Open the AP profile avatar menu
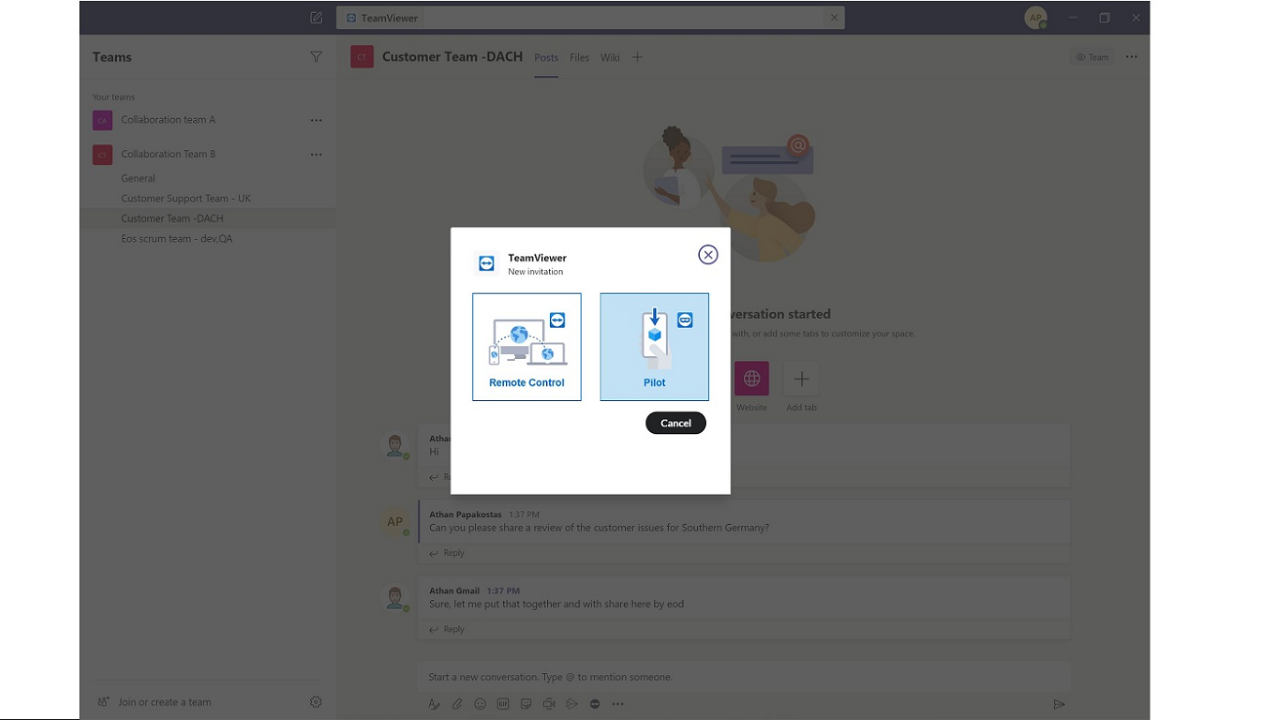 tap(1036, 17)
